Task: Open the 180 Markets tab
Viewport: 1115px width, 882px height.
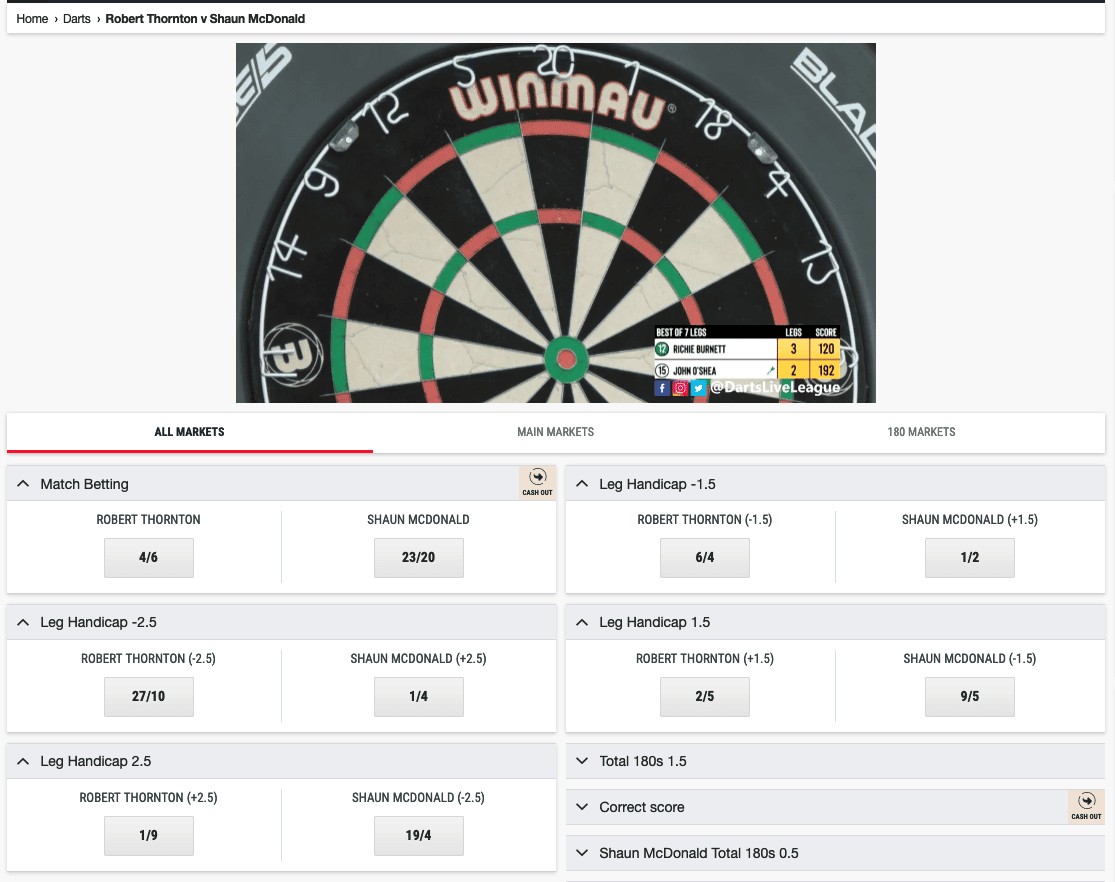Action: (921, 432)
